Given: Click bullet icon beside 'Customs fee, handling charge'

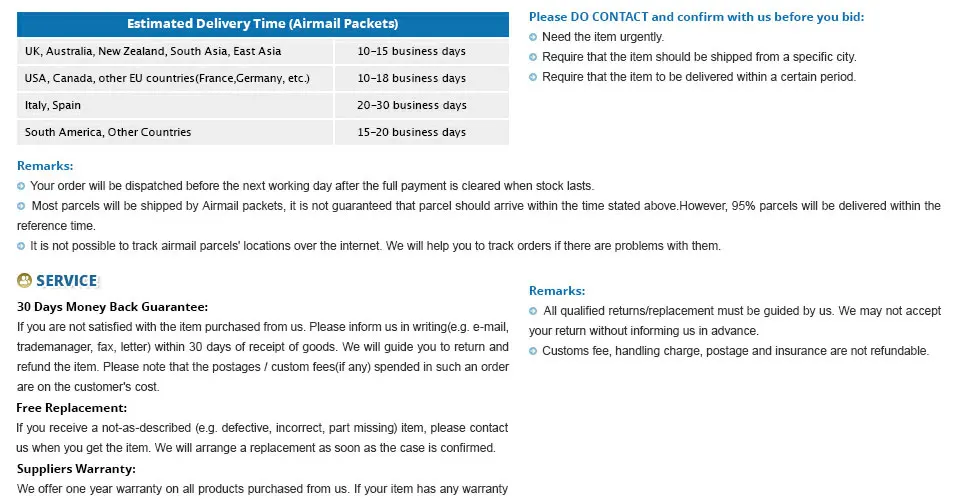Looking at the screenshot, I should click(x=533, y=351).
